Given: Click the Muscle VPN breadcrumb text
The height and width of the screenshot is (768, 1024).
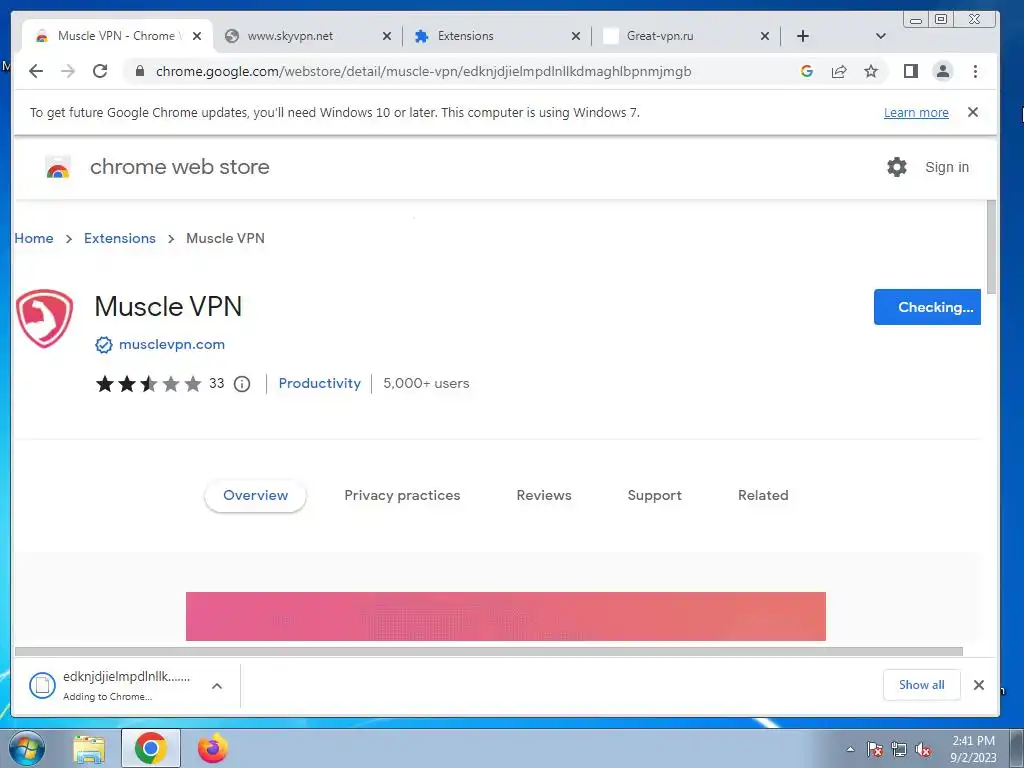Looking at the screenshot, I should point(225,238).
